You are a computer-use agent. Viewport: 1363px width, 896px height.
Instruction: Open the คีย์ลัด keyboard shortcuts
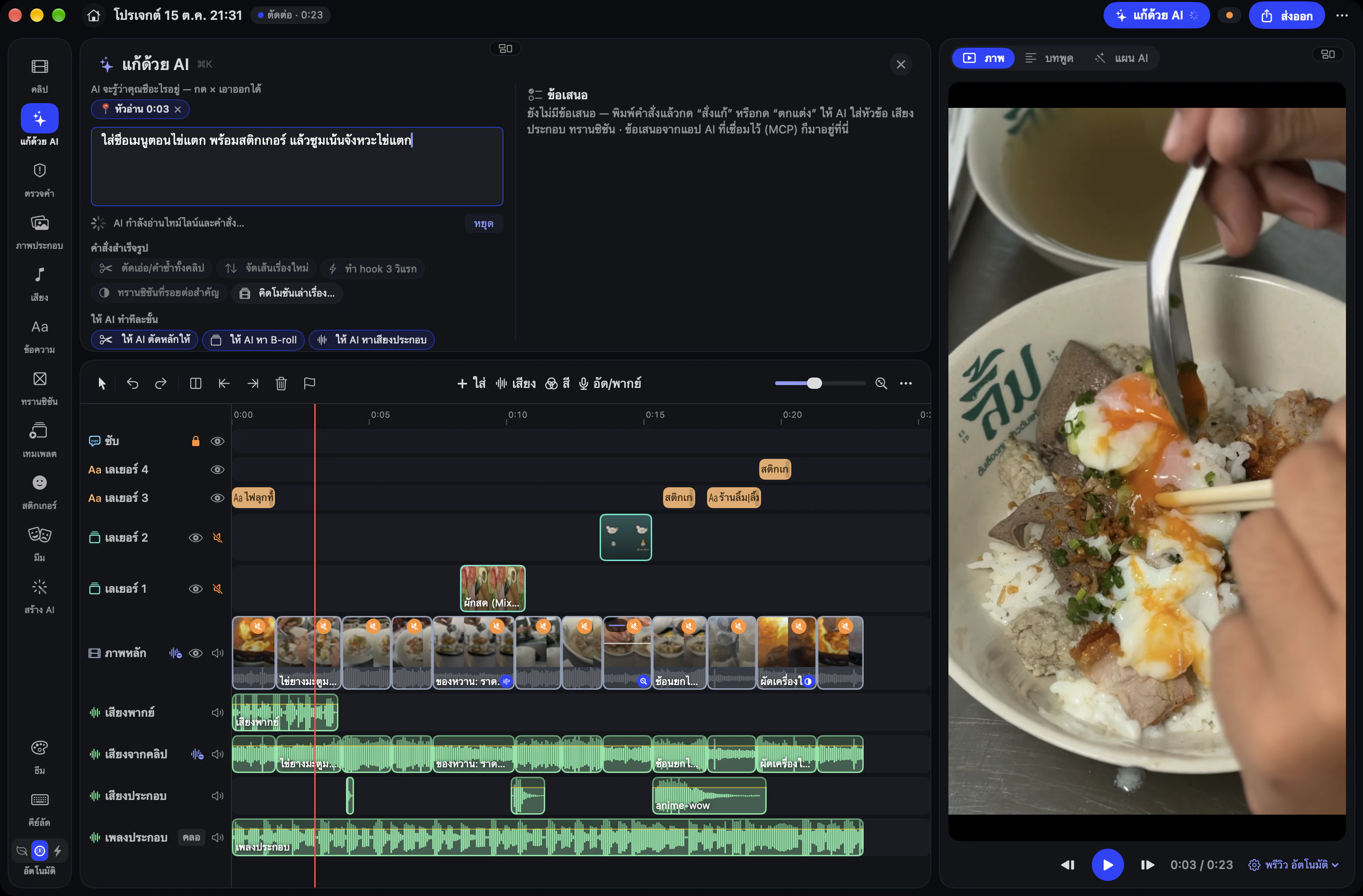[39, 809]
